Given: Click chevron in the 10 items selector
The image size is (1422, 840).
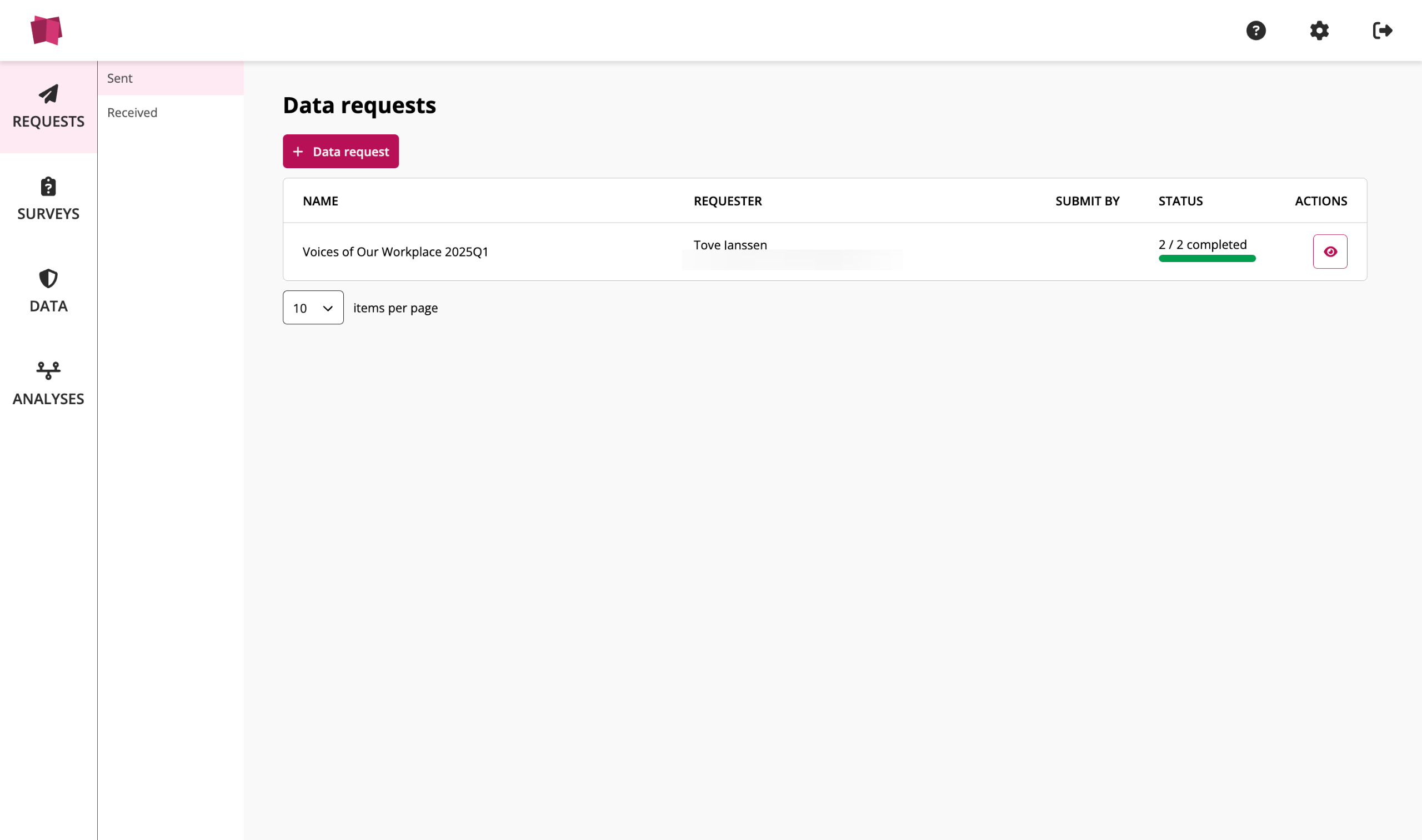Looking at the screenshot, I should 327,309.
